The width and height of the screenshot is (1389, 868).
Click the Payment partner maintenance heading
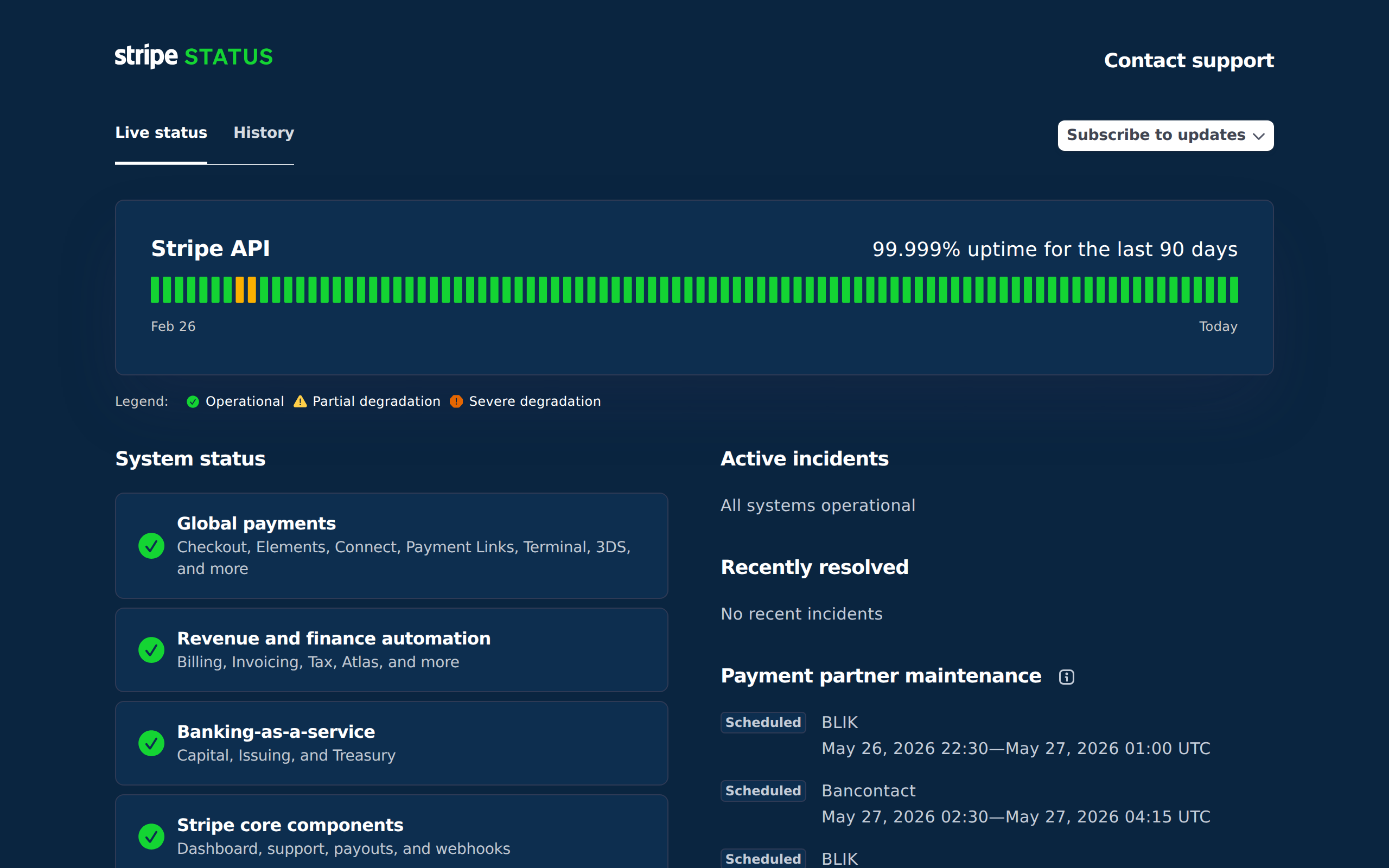point(881,676)
